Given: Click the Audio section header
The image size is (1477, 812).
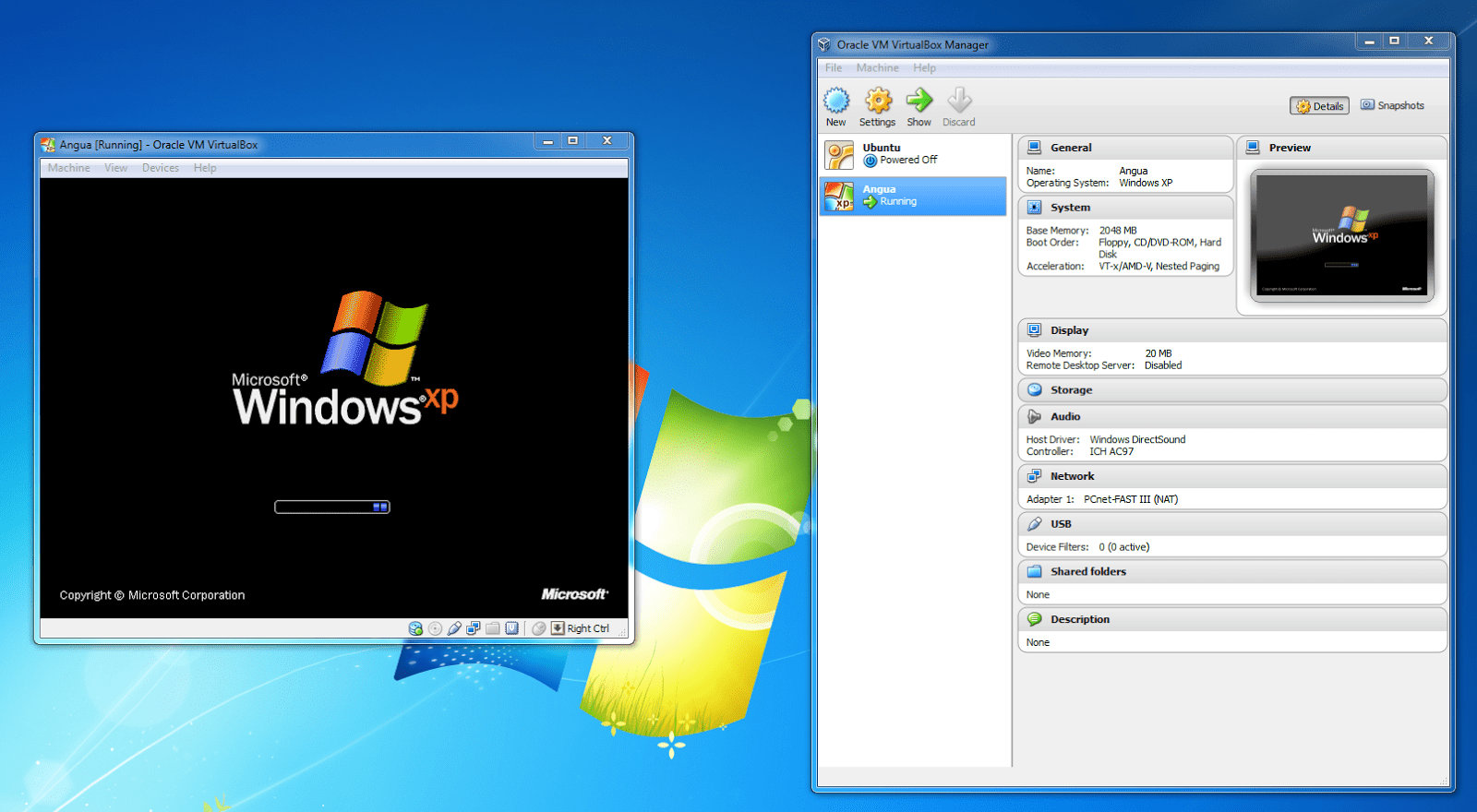Looking at the screenshot, I should pyautogui.click(x=1232, y=417).
